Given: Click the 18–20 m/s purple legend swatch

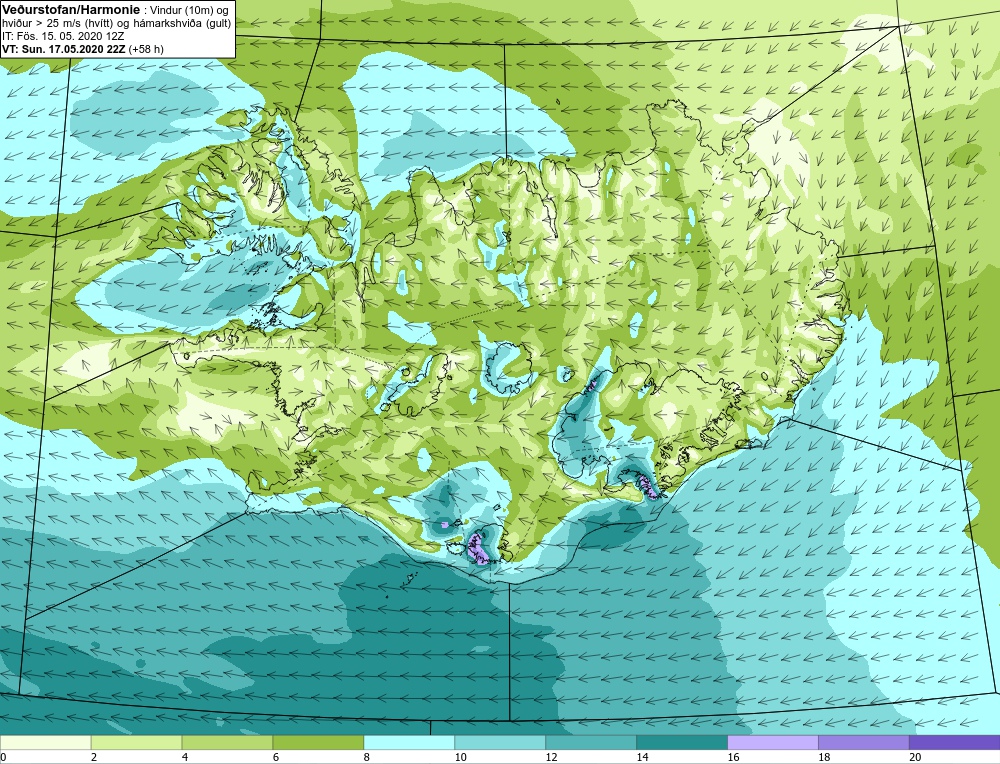Looking at the screenshot, I should click(864, 742).
